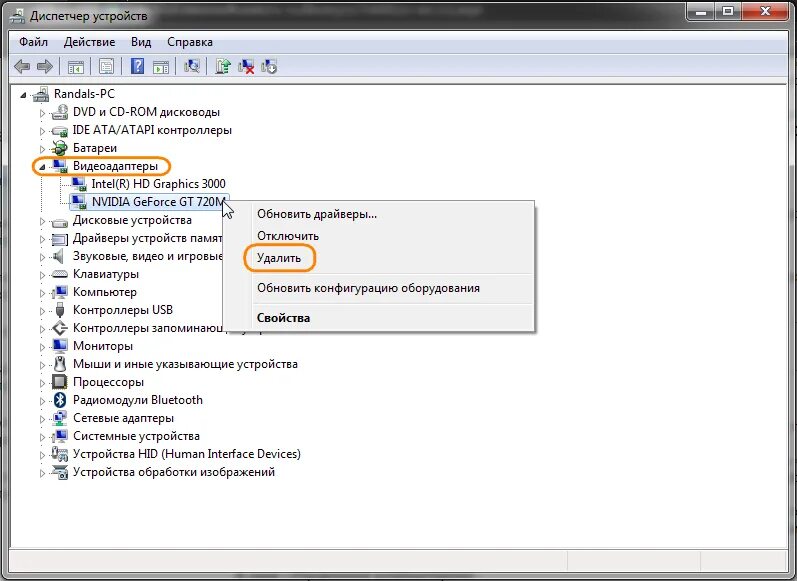This screenshot has width=797, height=581.
Task: Click the Back arrow toolbar icon
Action: [x=22, y=66]
